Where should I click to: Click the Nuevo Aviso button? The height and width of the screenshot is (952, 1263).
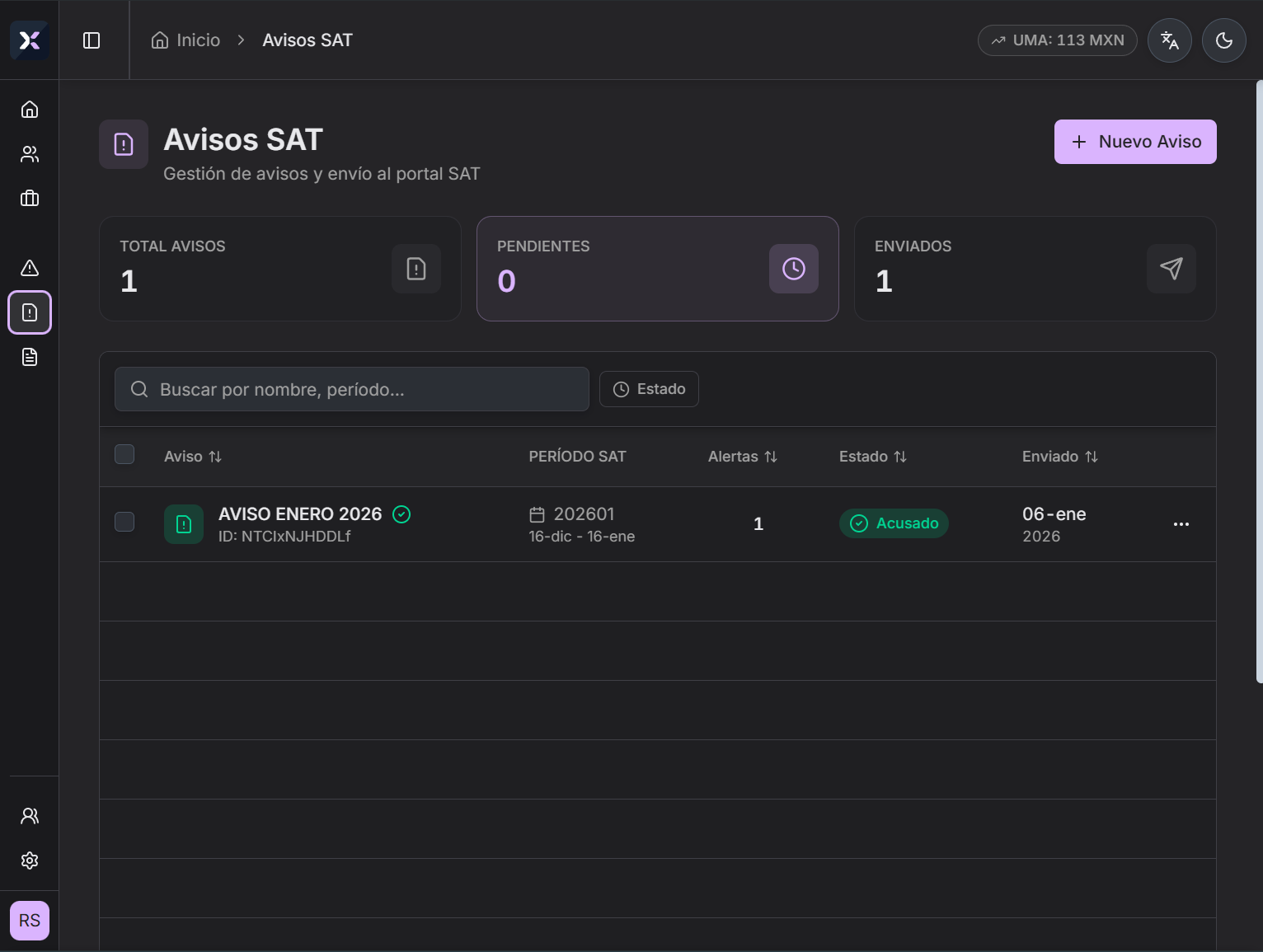[x=1134, y=142]
